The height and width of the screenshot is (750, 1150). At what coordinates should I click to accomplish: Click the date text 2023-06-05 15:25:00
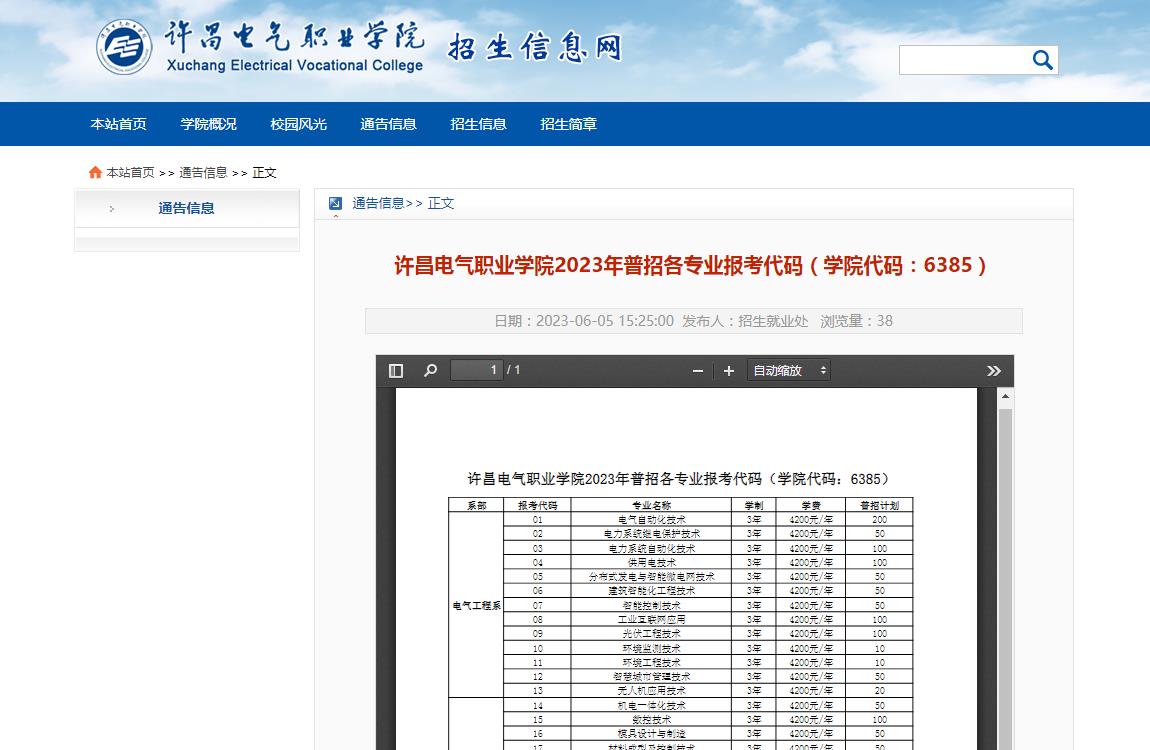point(604,321)
